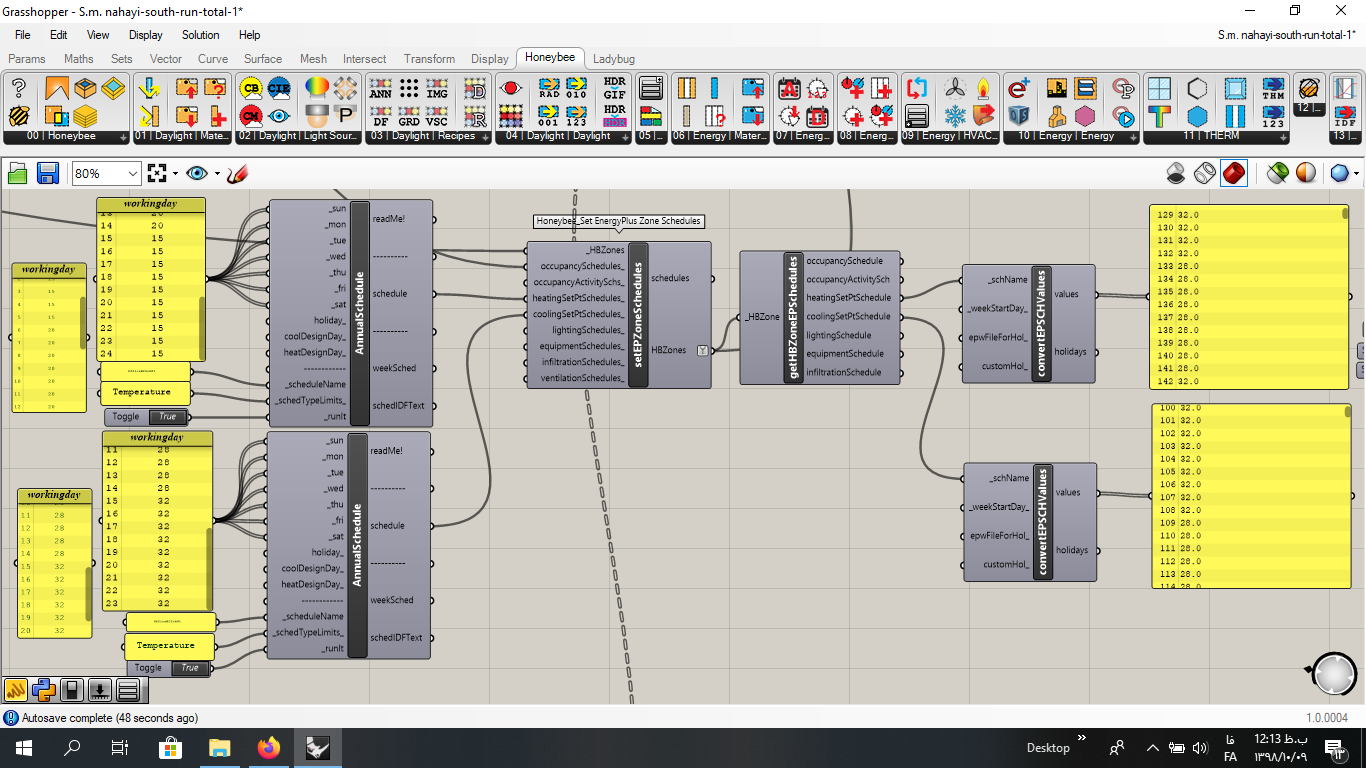Viewport: 1366px width, 768px height.
Task: Select the sketch pen tool in canvas toolbar
Action: [x=237, y=173]
